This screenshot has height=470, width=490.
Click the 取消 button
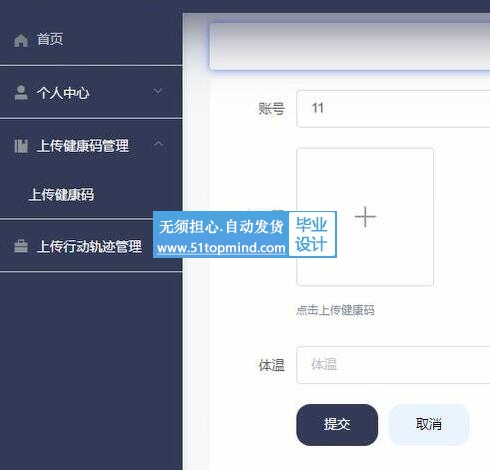tap(429, 425)
